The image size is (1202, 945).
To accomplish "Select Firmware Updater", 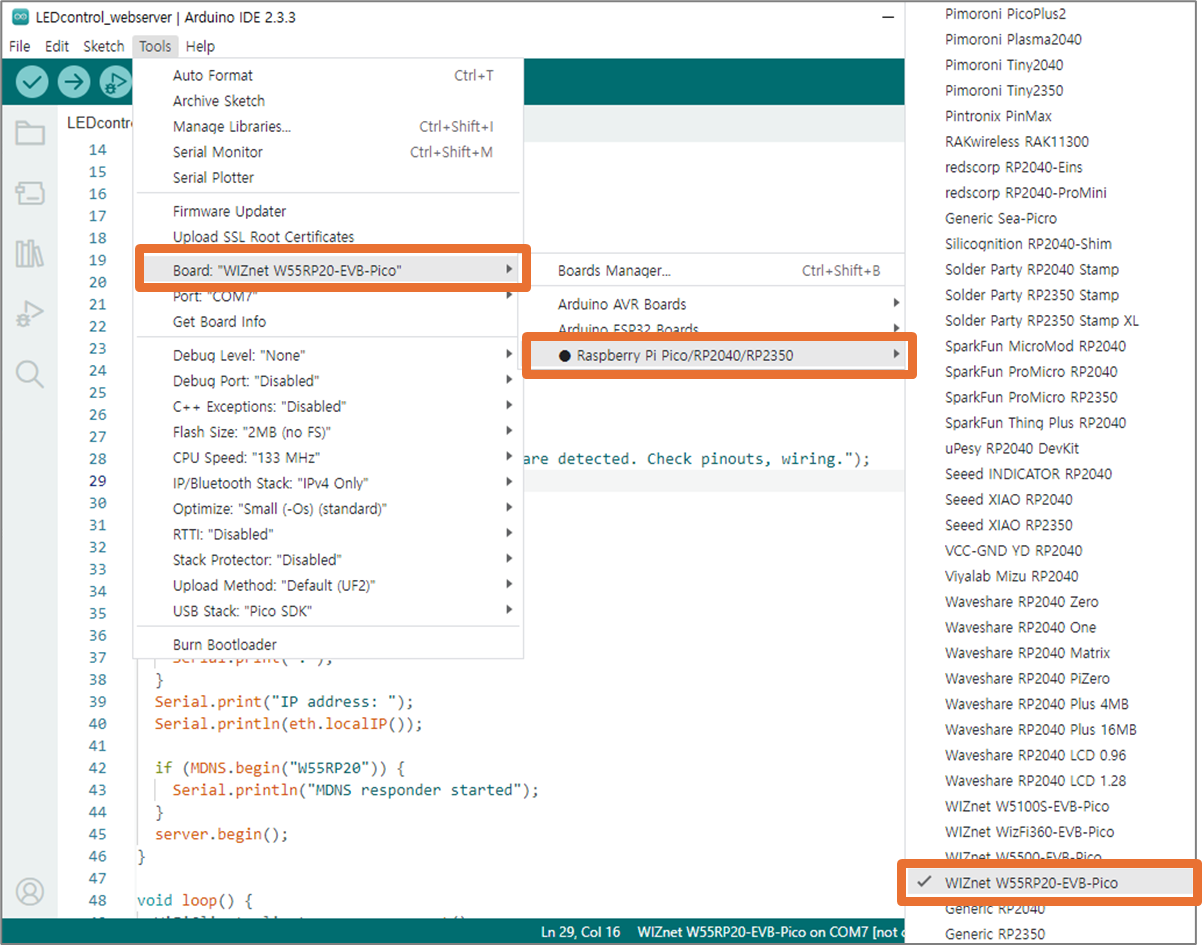I will click(328, 212).
